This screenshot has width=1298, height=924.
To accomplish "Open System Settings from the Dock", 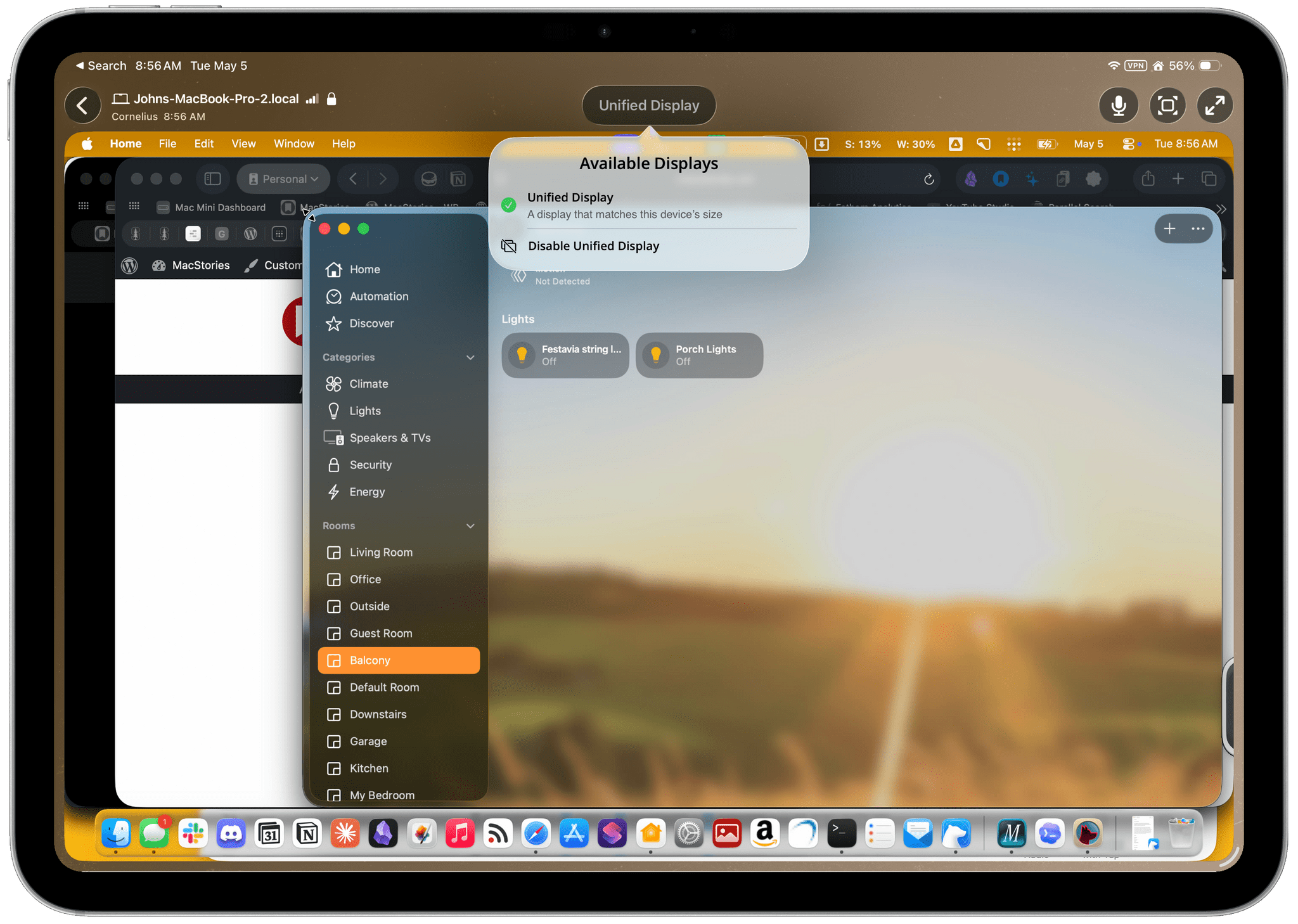I will 689,833.
